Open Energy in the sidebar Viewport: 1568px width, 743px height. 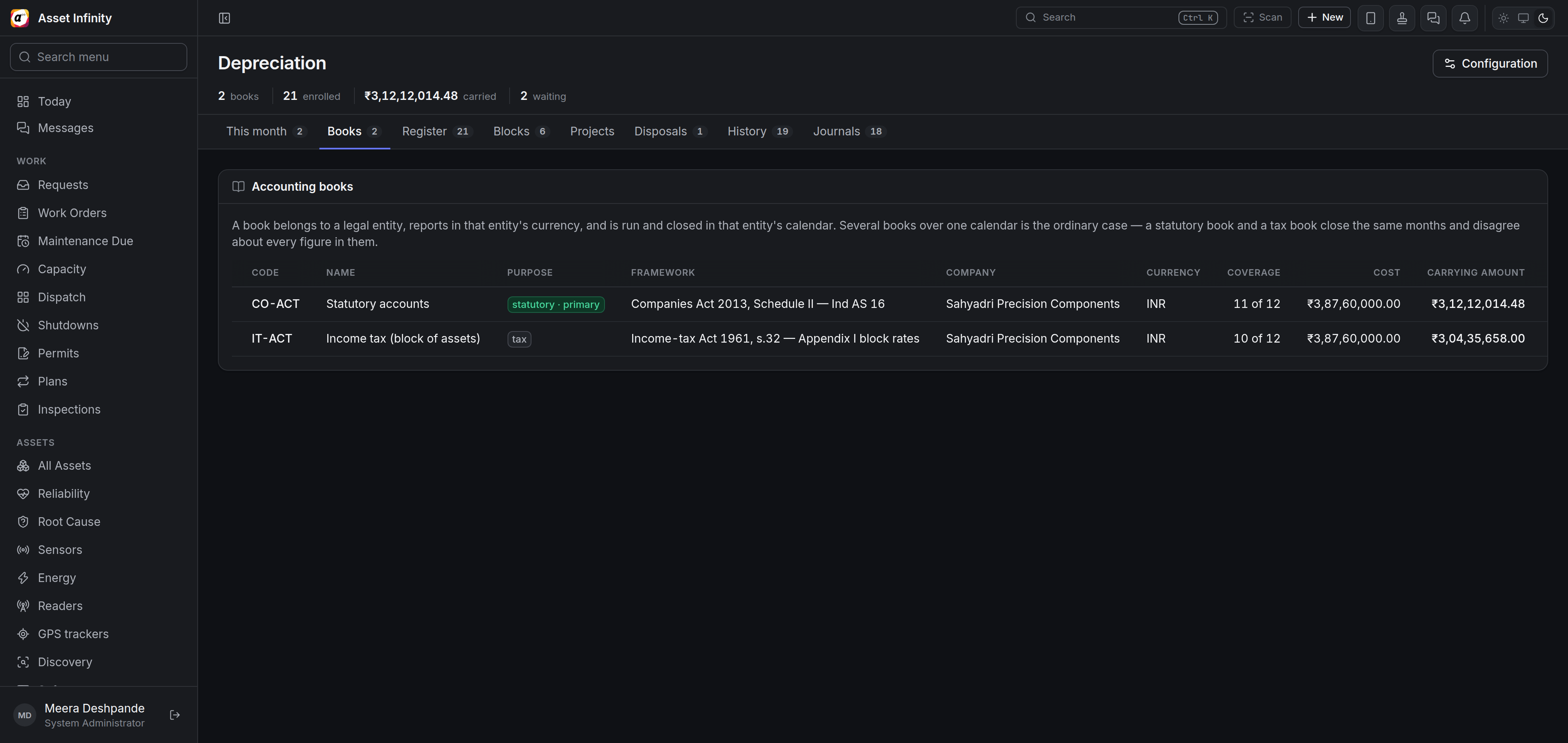point(99,578)
